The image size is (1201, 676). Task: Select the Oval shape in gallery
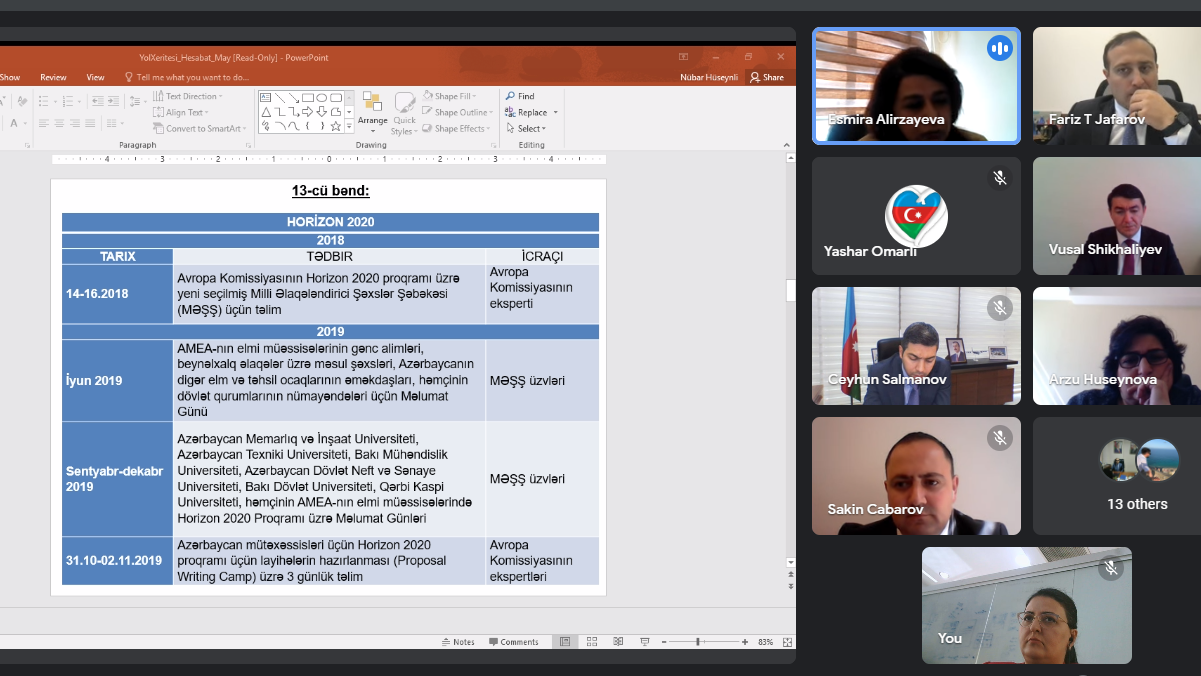pos(321,98)
